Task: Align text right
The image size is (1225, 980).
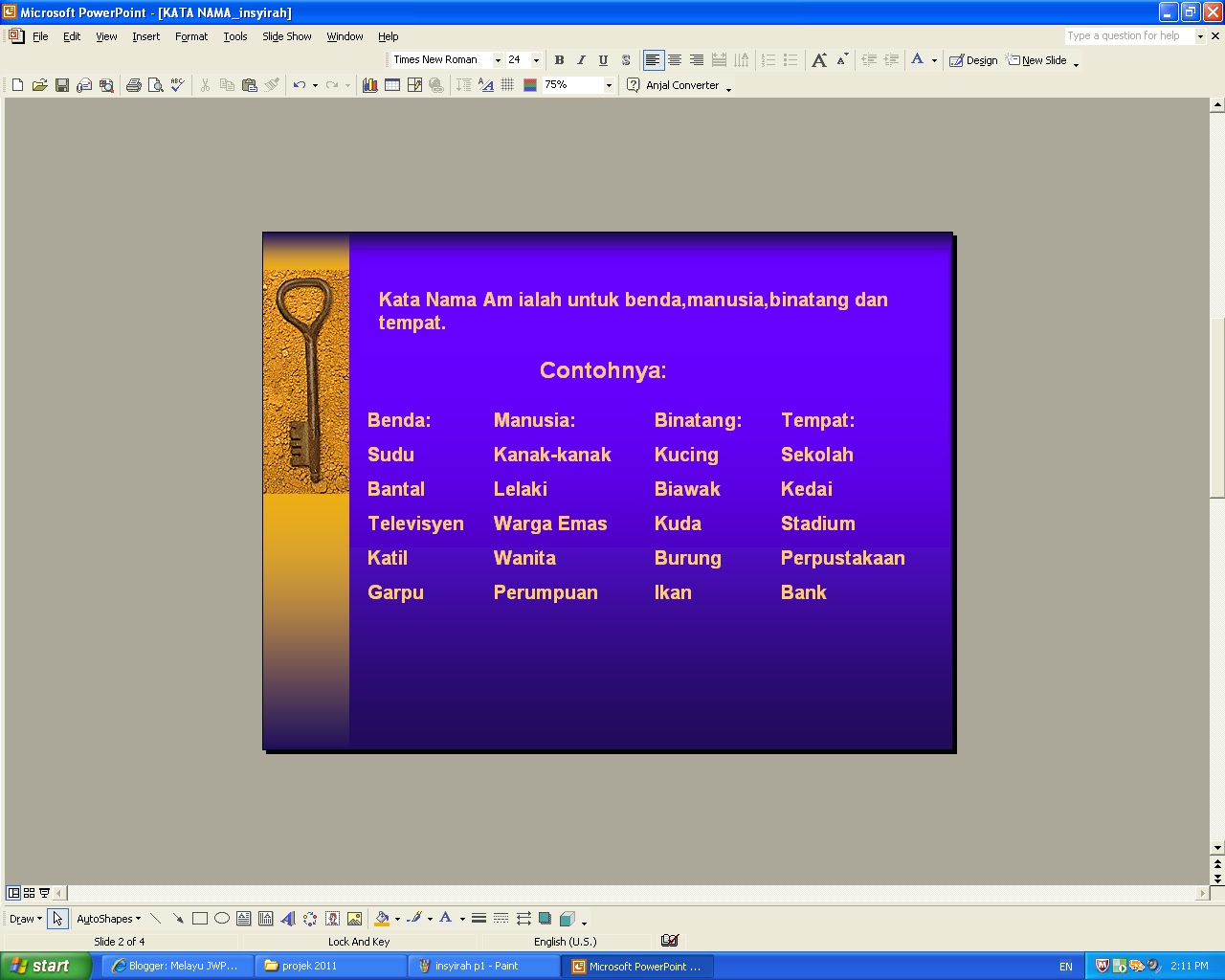Action: pos(697,60)
